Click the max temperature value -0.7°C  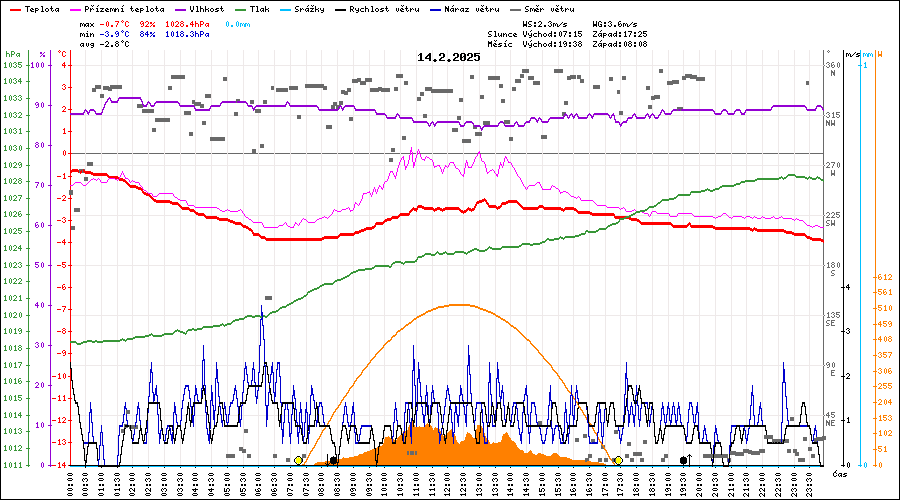(118, 23)
